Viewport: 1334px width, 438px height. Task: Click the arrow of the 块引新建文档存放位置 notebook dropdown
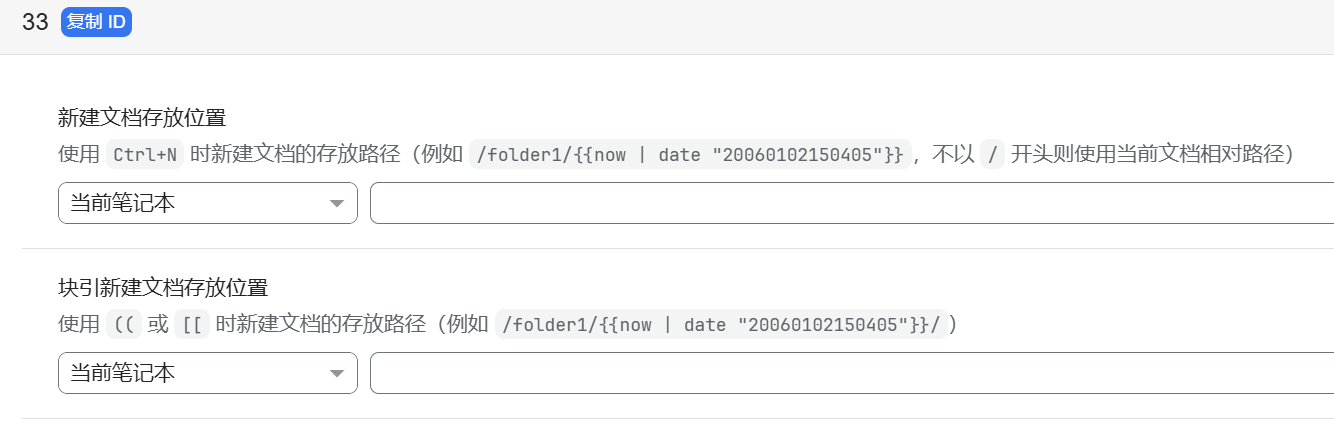336,374
